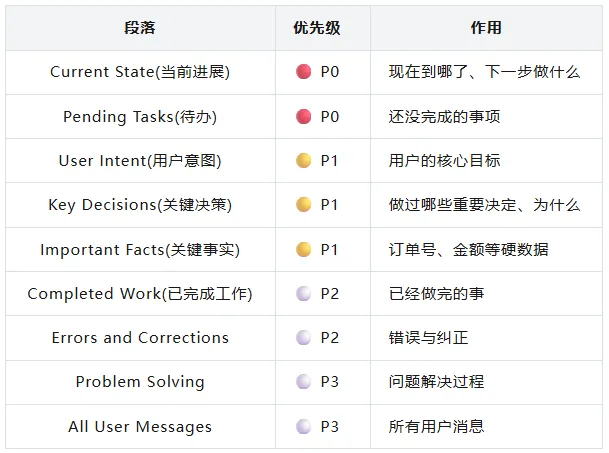Select the Current State(当前进展) cell
The image size is (609, 453).
pos(140,72)
